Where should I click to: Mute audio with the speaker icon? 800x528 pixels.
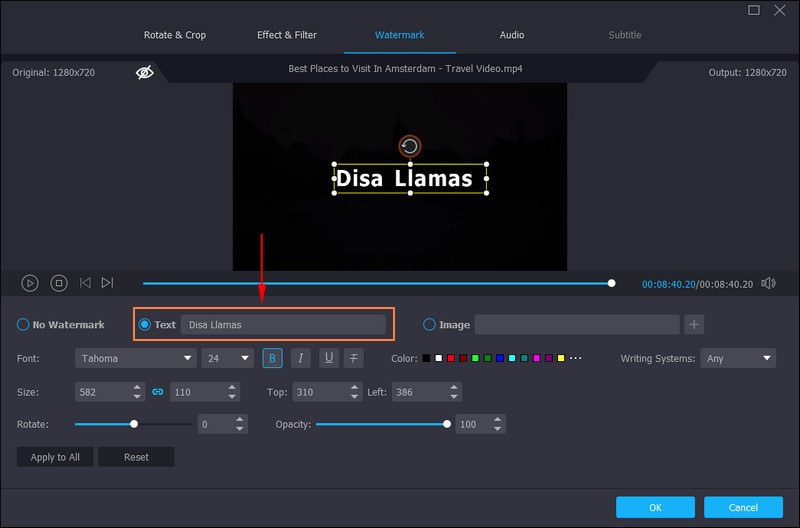tap(768, 283)
